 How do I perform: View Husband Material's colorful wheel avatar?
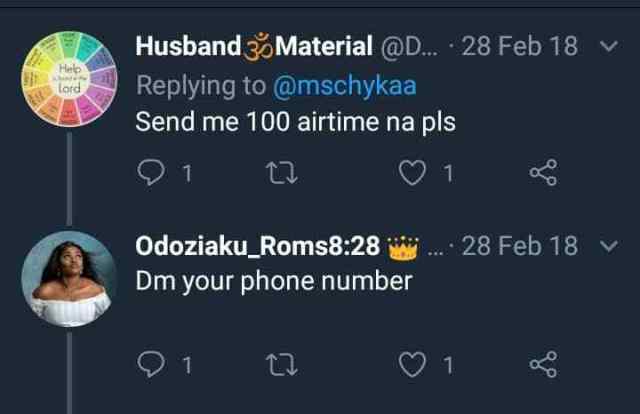click(x=69, y=80)
